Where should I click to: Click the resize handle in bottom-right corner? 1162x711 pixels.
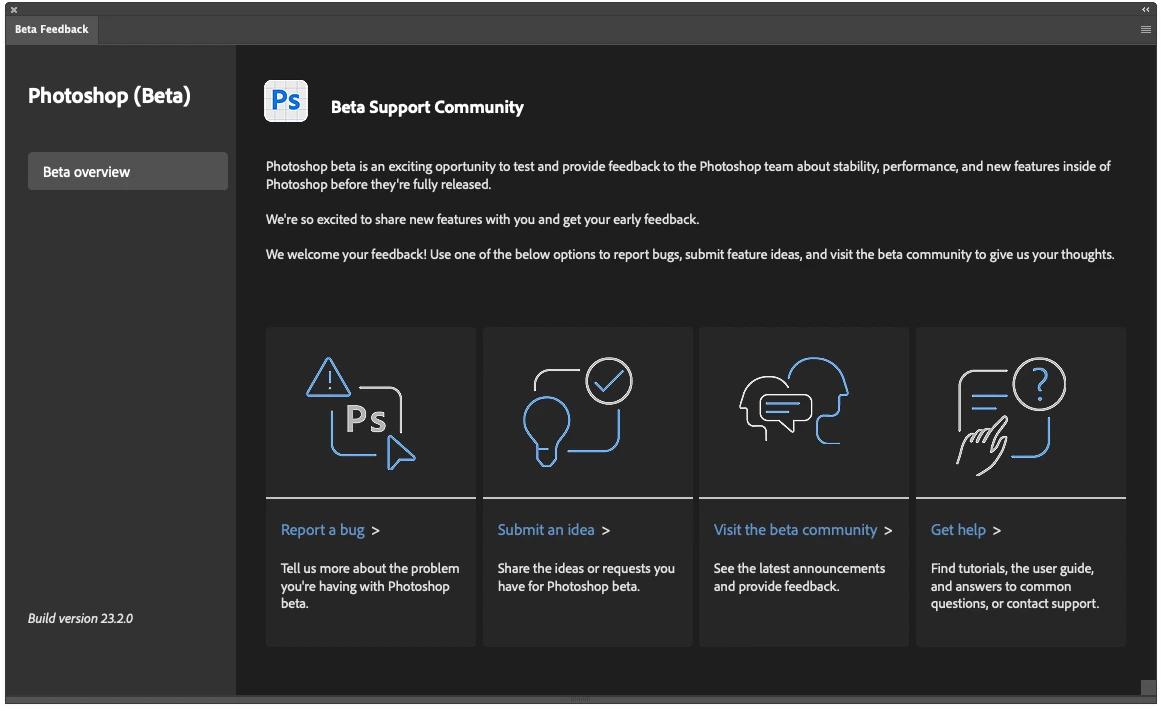point(1148,687)
